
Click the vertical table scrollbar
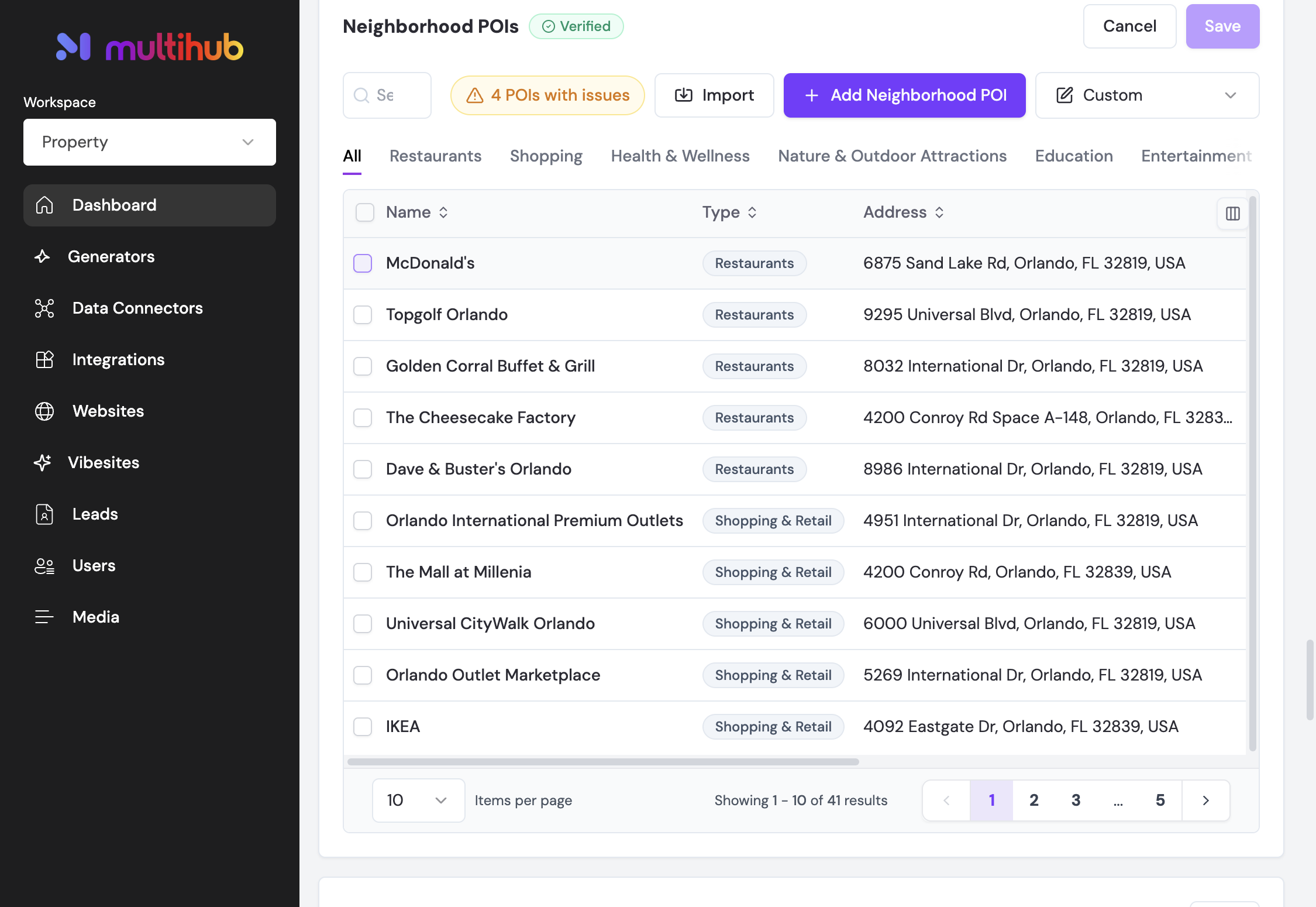(x=1252, y=473)
